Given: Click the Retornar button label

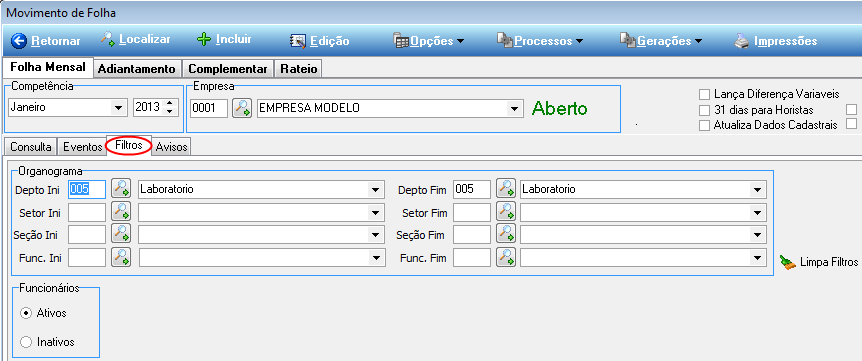Looking at the screenshot, I should [x=56, y=41].
